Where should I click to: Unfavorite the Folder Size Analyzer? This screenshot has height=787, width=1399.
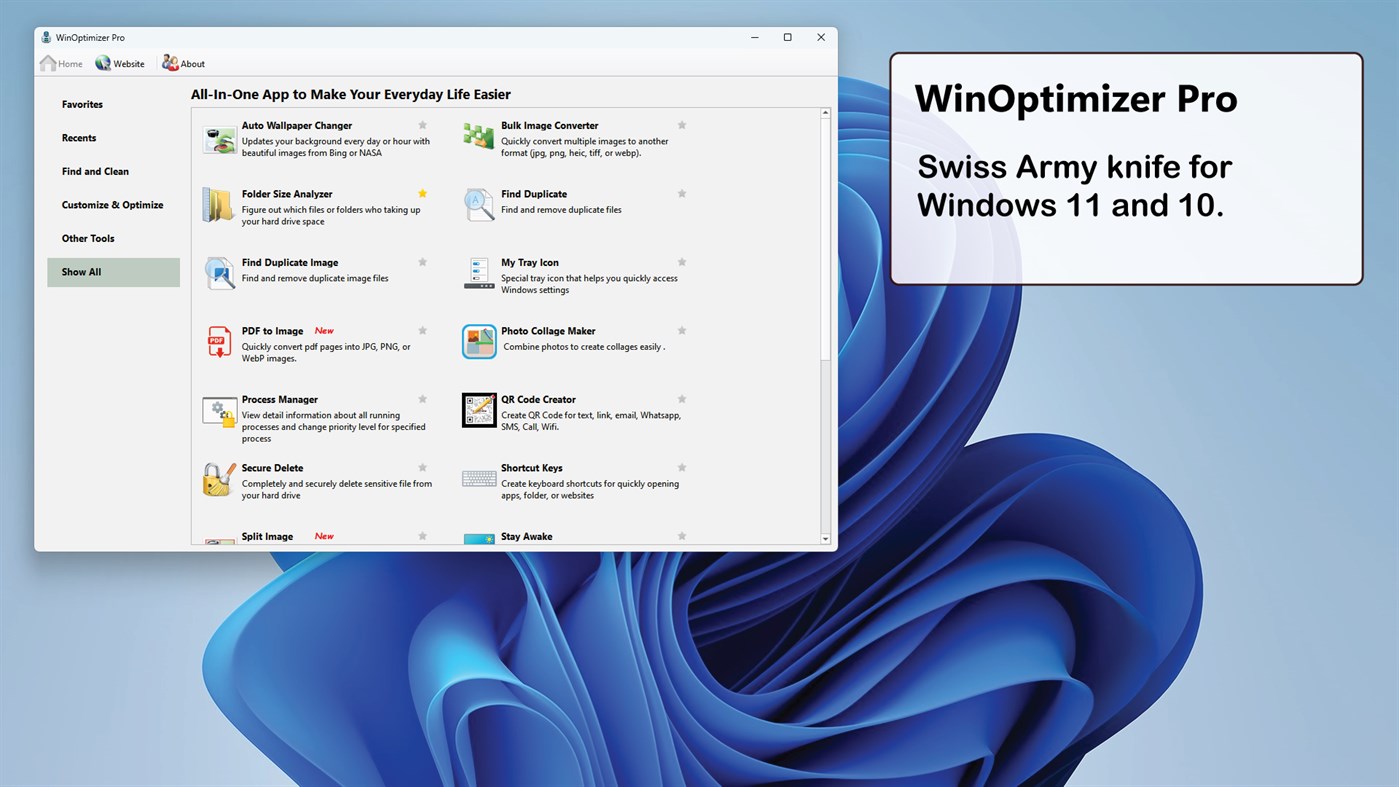[422, 193]
